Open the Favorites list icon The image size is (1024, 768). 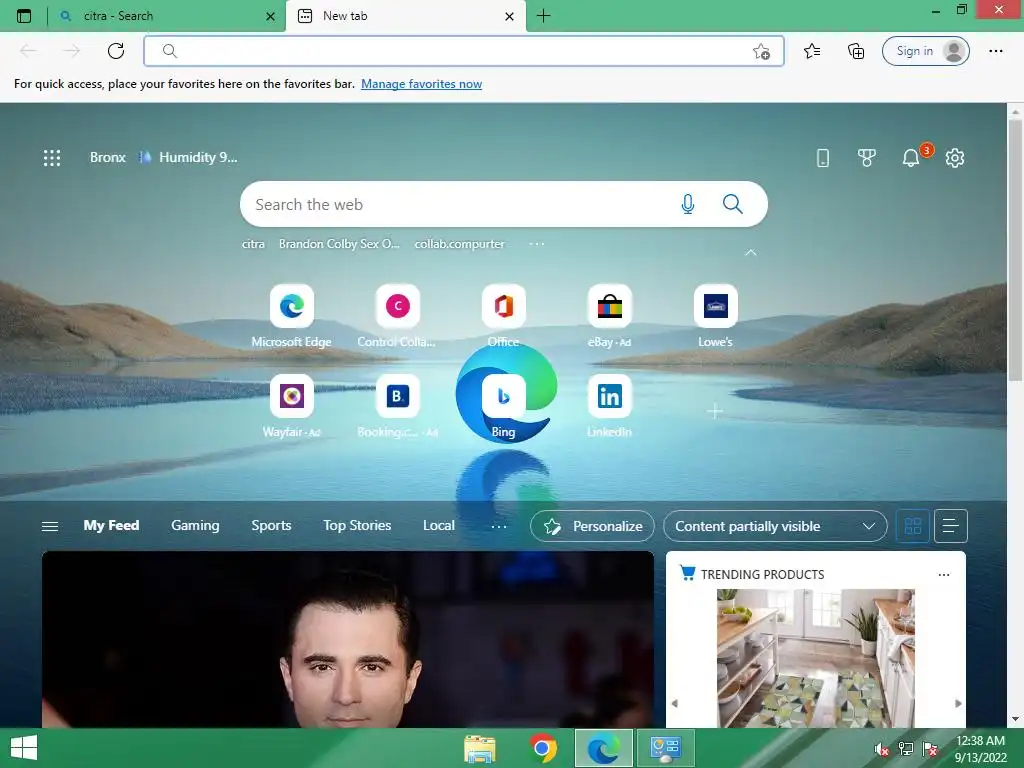[x=812, y=51]
